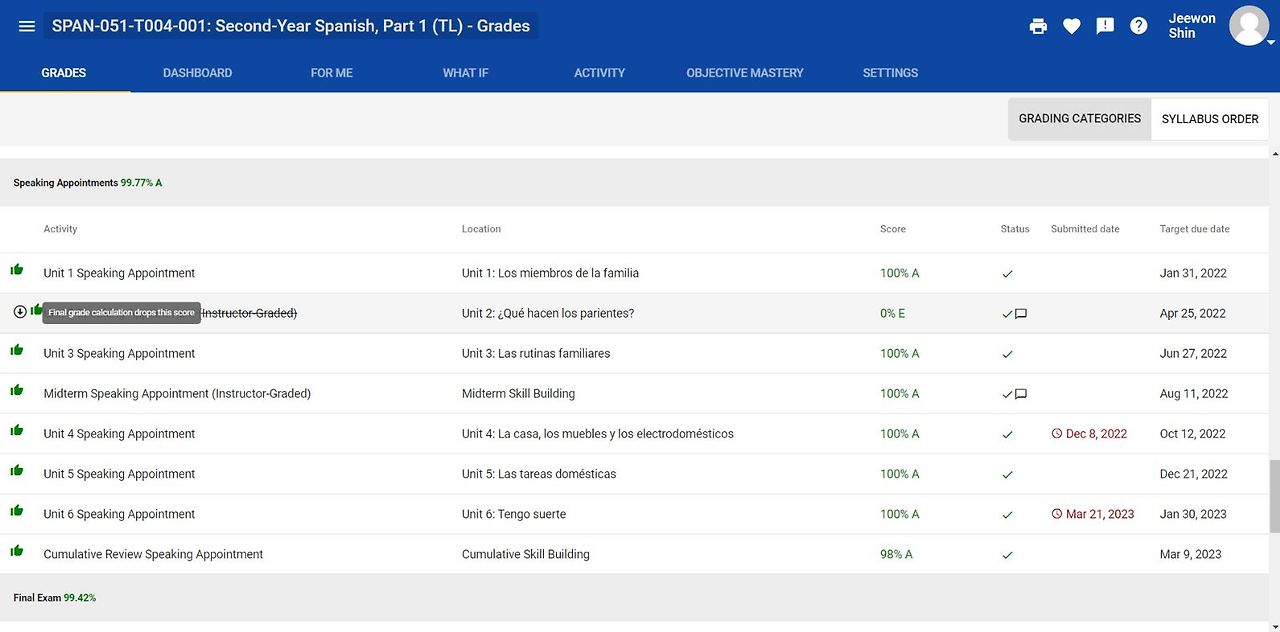Click the status checkmark for Unit 1 row

(1007, 273)
